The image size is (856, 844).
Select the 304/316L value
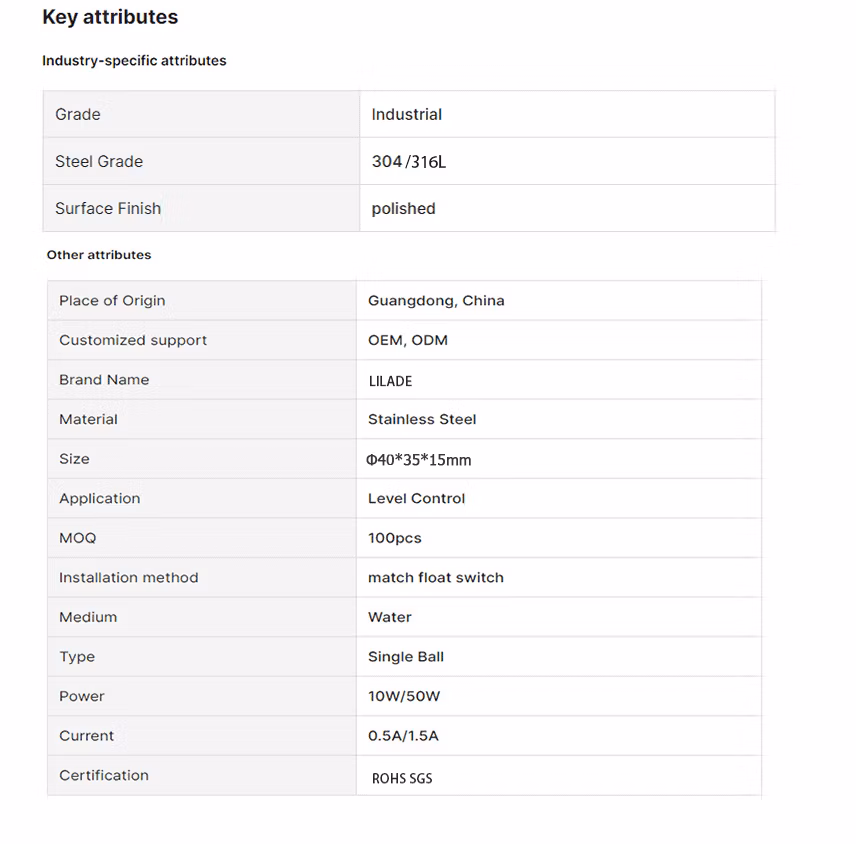click(409, 162)
